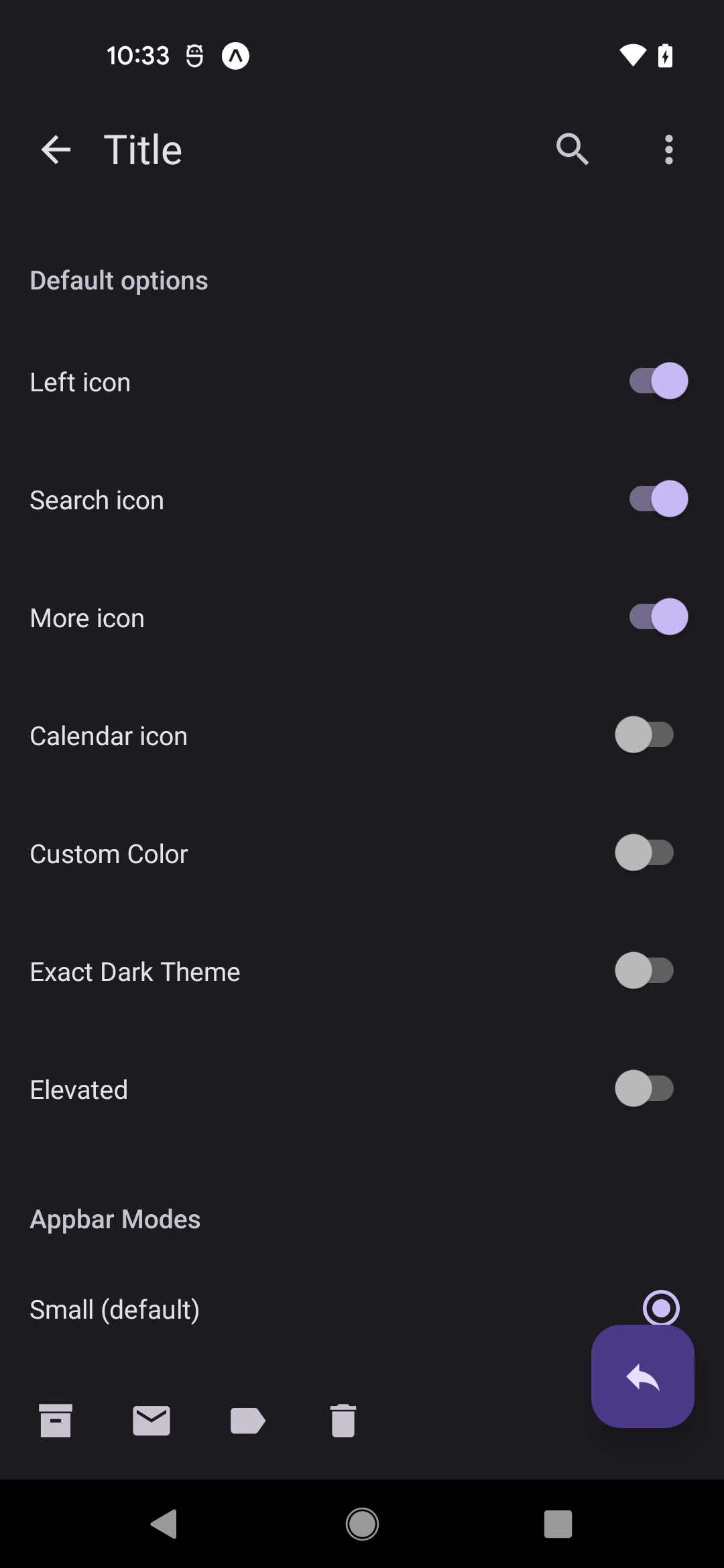Image resolution: width=724 pixels, height=1568 pixels.
Task: Tap the appbar Title text
Action: [143, 149]
